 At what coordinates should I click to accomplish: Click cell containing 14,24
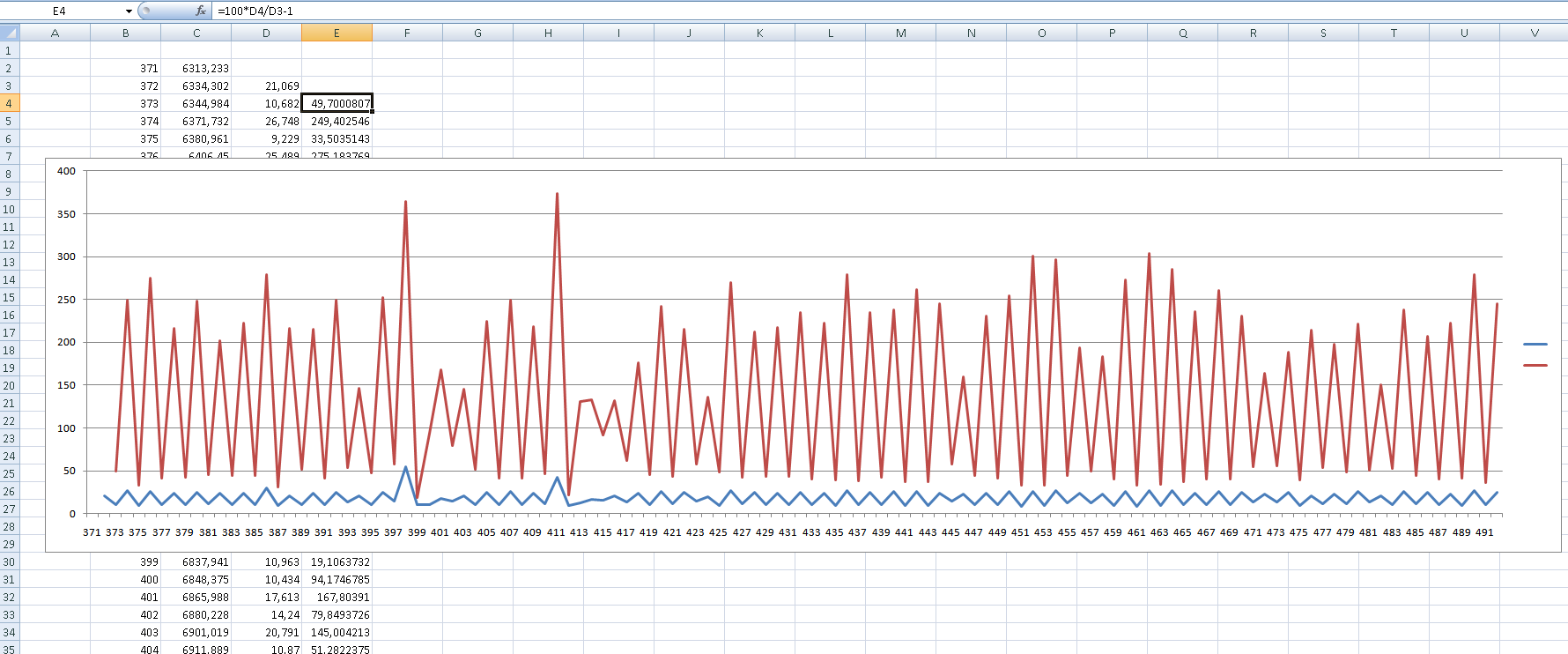coord(266,614)
